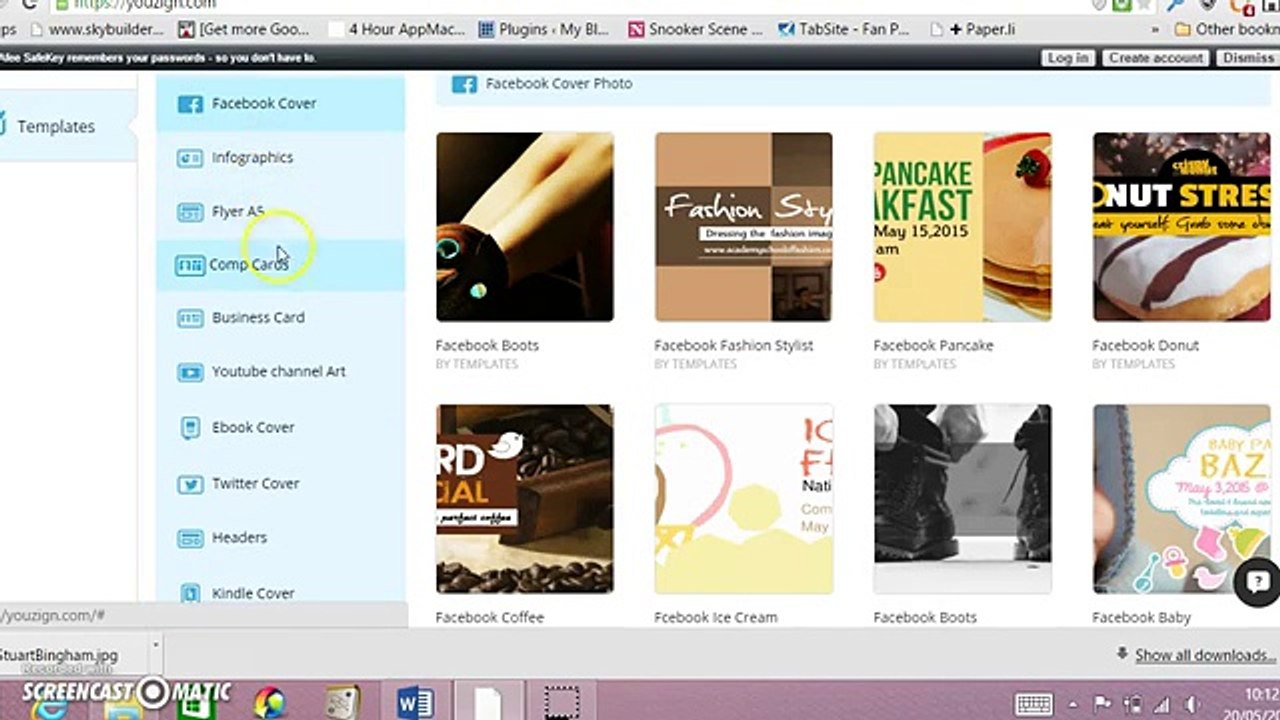Click the Flyer A5 sidebar icon
This screenshot has height=720, width=1280.
[x=190, y=212]
